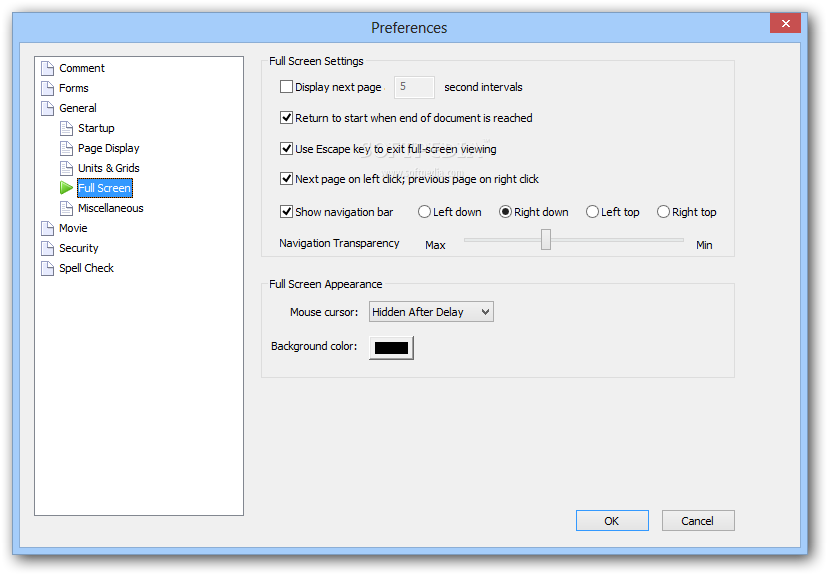This screenshot has height=575, width=828.
Task: Click the page icon beside Comment
Action: [48, 68]
